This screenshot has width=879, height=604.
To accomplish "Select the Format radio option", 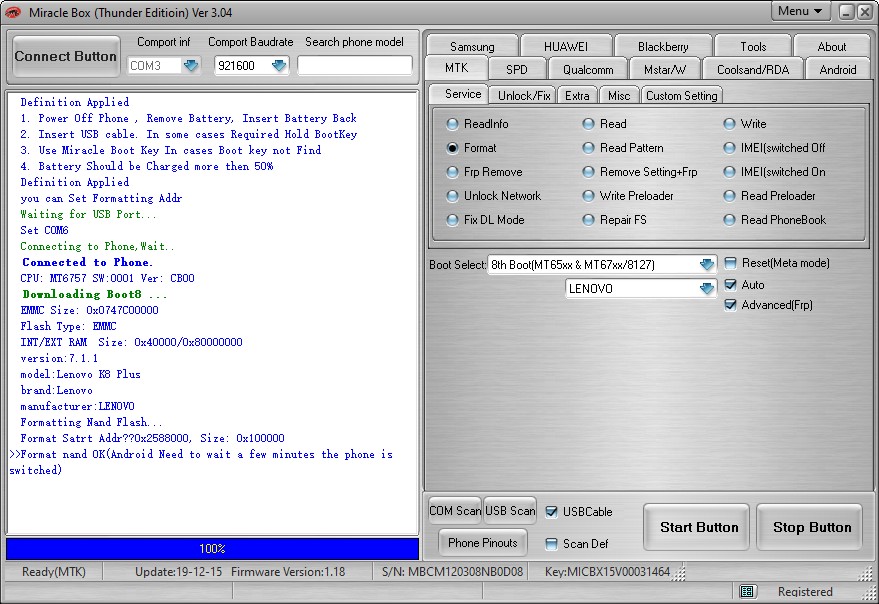I will (x=471, y=148).
